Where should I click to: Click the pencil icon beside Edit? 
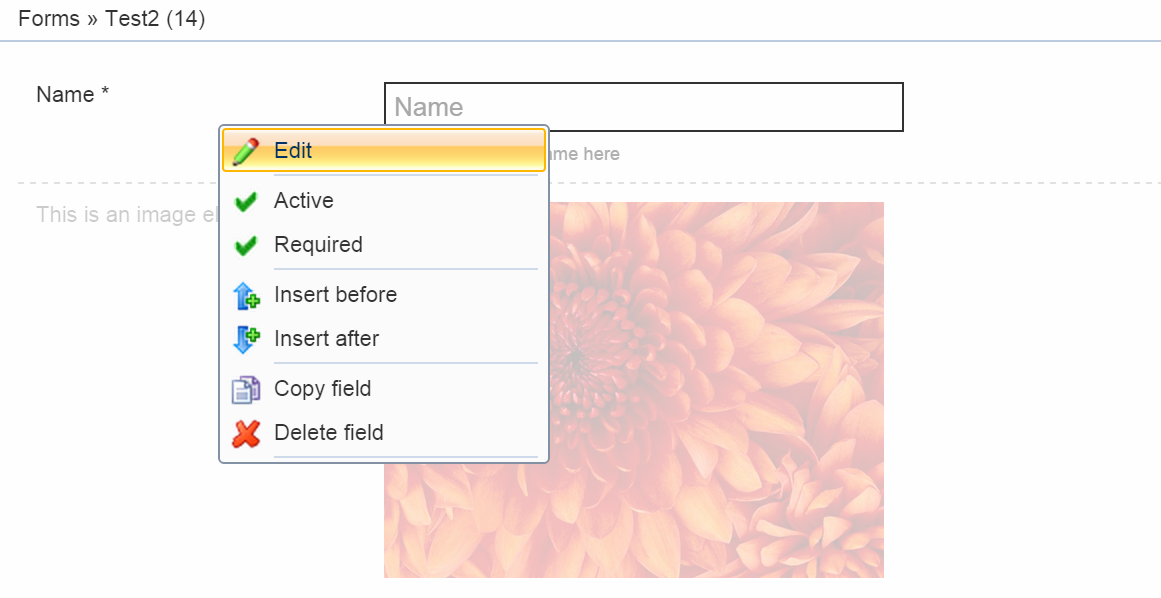[x=245, y=151]
